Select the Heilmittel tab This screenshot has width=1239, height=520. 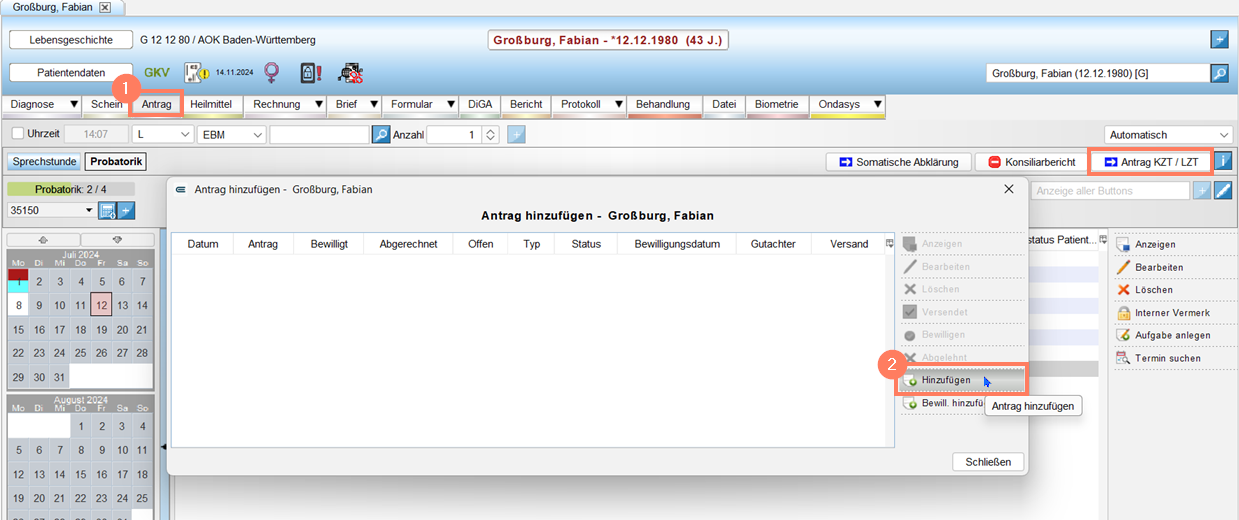pyautogui.click(x=211, y=104)
